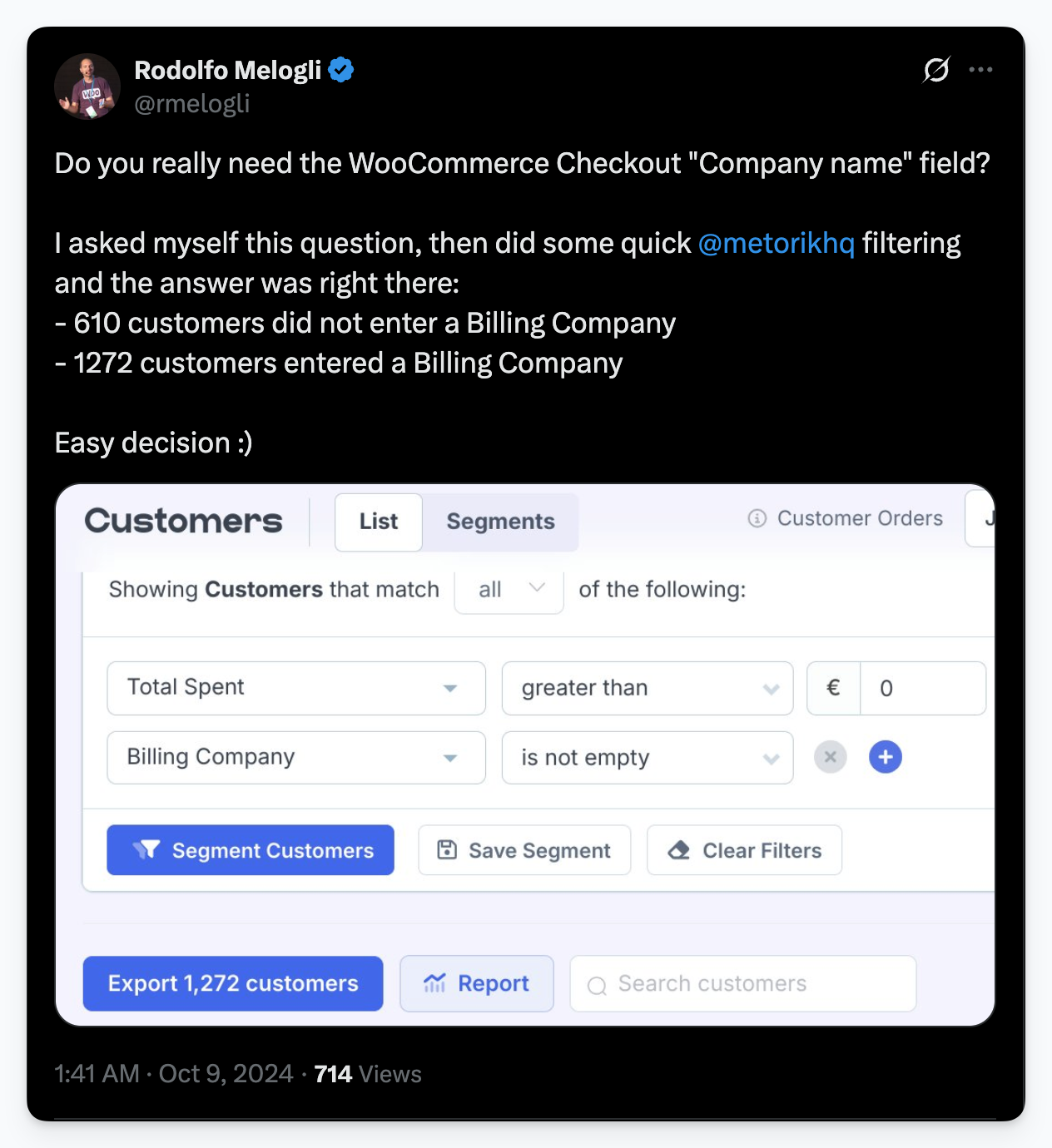Open the ellipsis options menu on the tweet
The image size is (1052, 1148).
coord(981,70)
